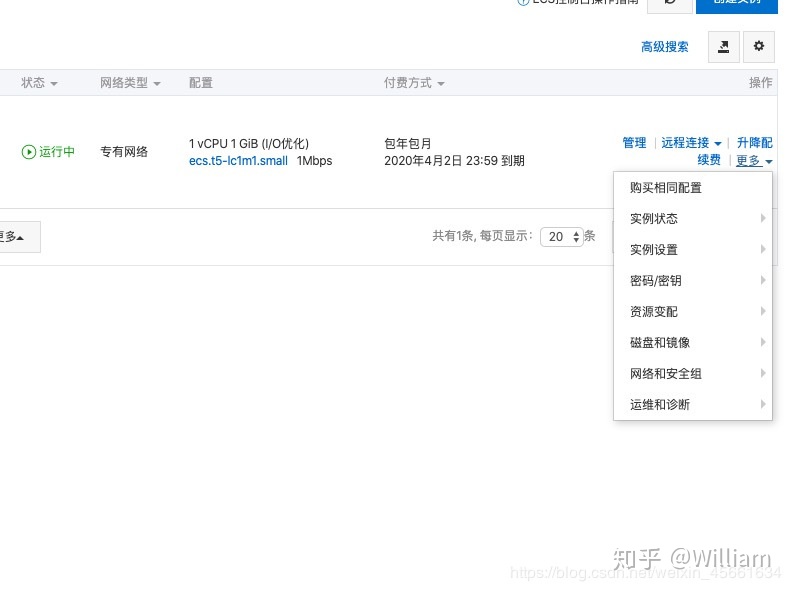This screenshot has width=791, height=591.
Task: Click the ecs.t5-lc1m1.small instance type link
Action: coord(238,161)
